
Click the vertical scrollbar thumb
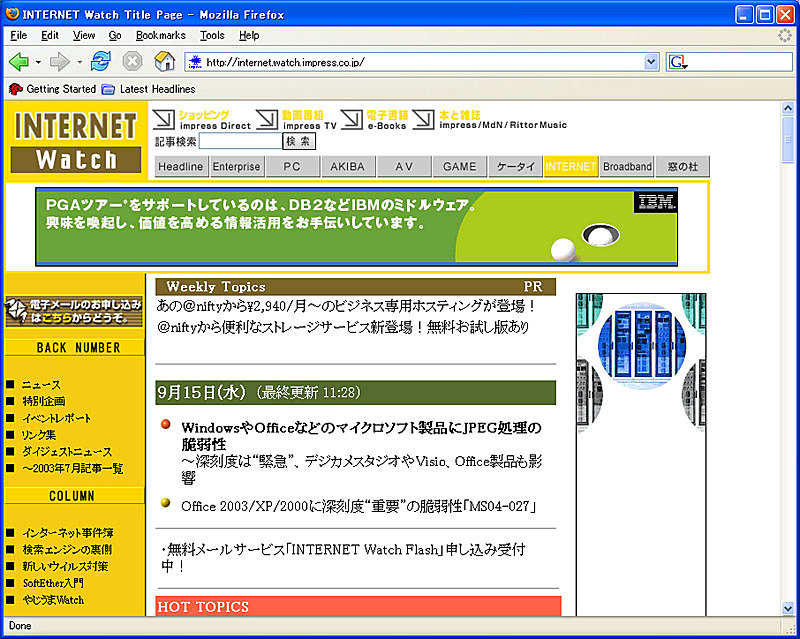(x=788, y=140)
